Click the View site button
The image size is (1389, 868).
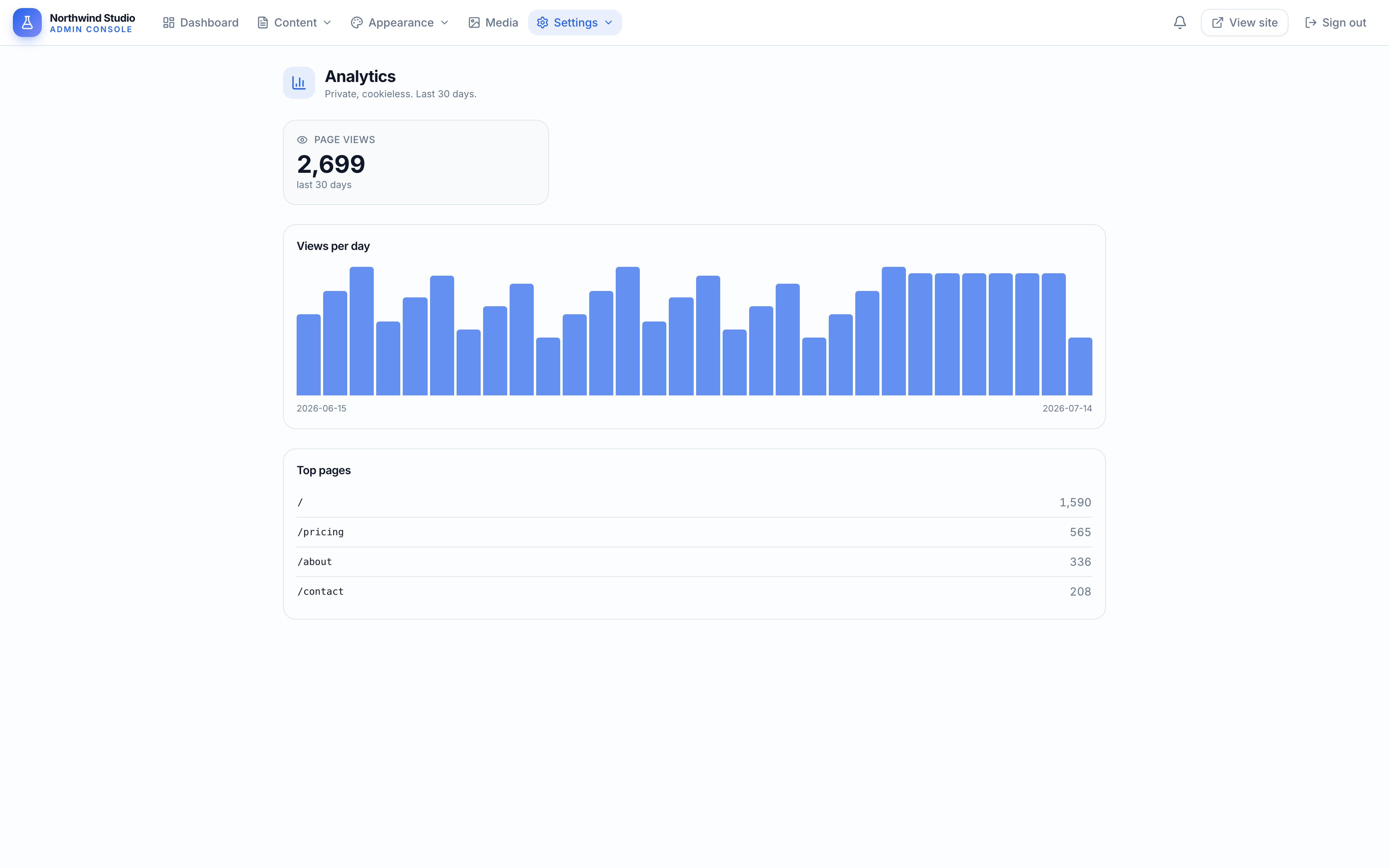click(1244, 23)
